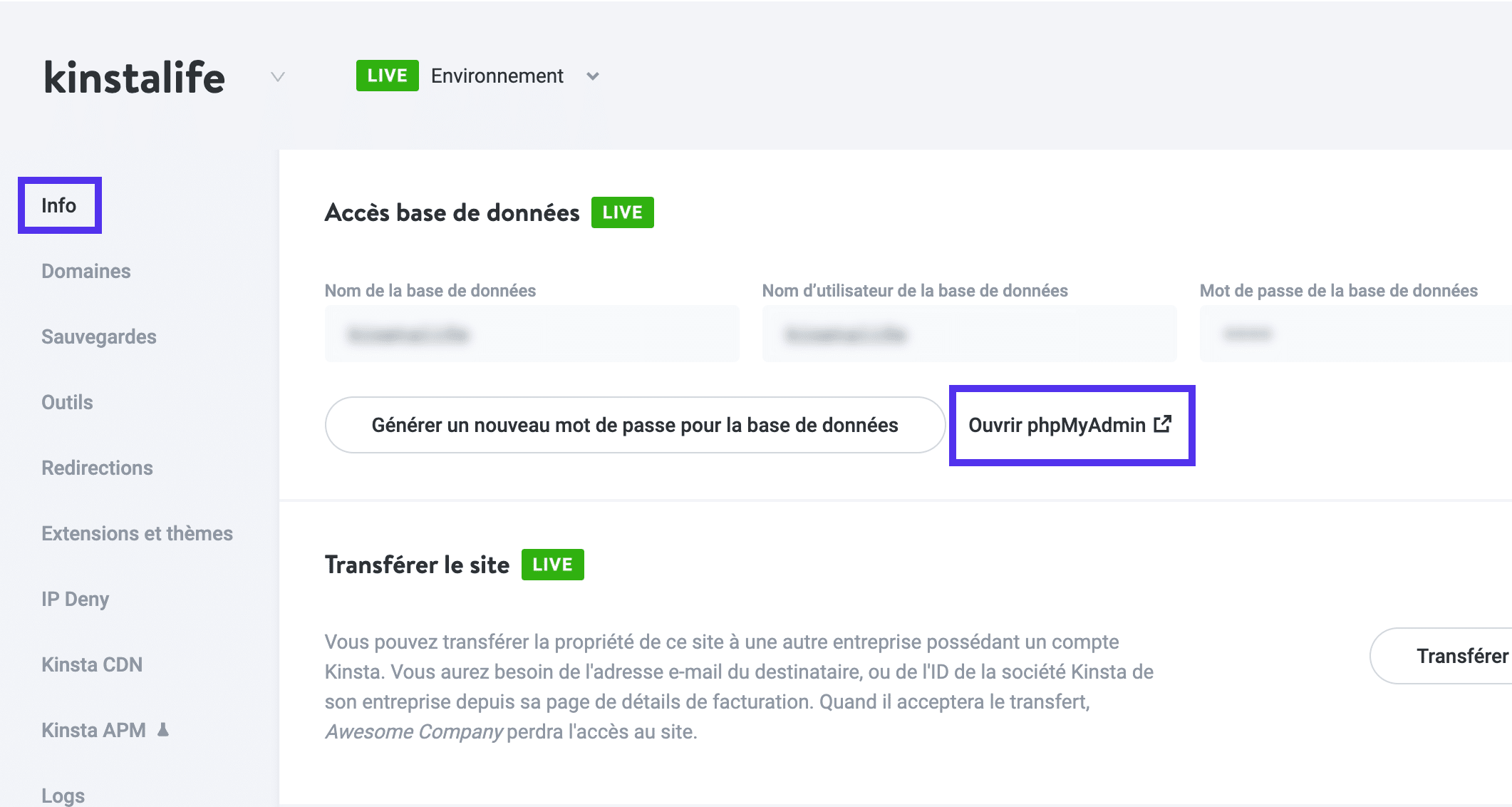Click the Domaines sidebar link

tap(86, 270)
